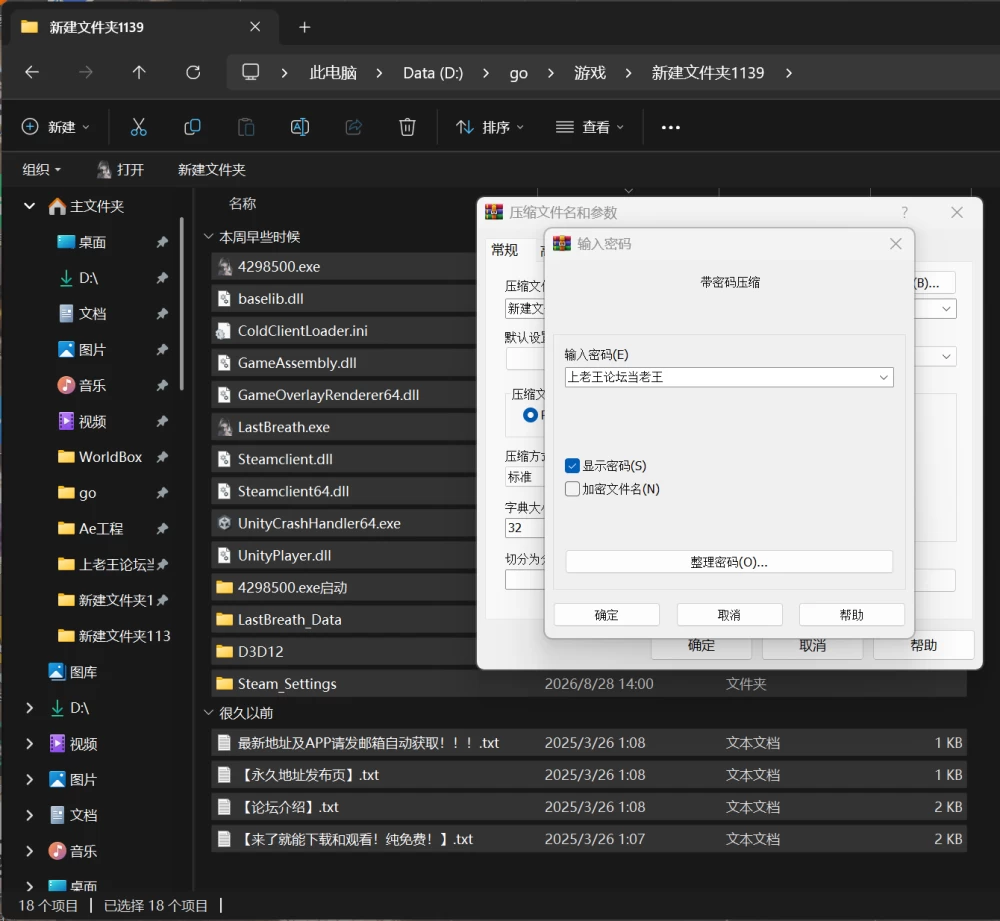The width and height of the screenshot is (1000, 921).
Task: Go up one folder level
Action: (x=139, y=72)
